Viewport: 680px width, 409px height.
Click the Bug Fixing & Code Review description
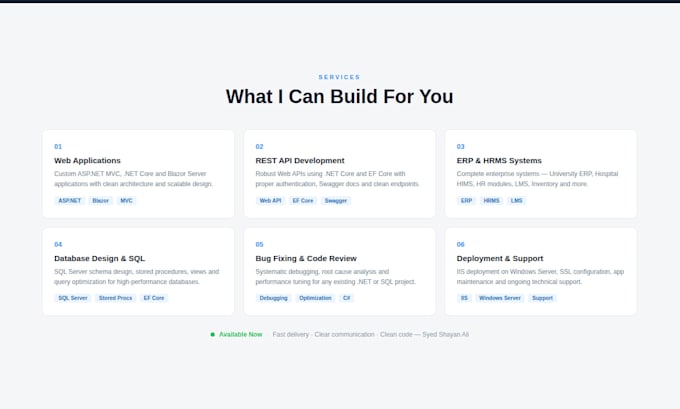(x=336, y=277)
